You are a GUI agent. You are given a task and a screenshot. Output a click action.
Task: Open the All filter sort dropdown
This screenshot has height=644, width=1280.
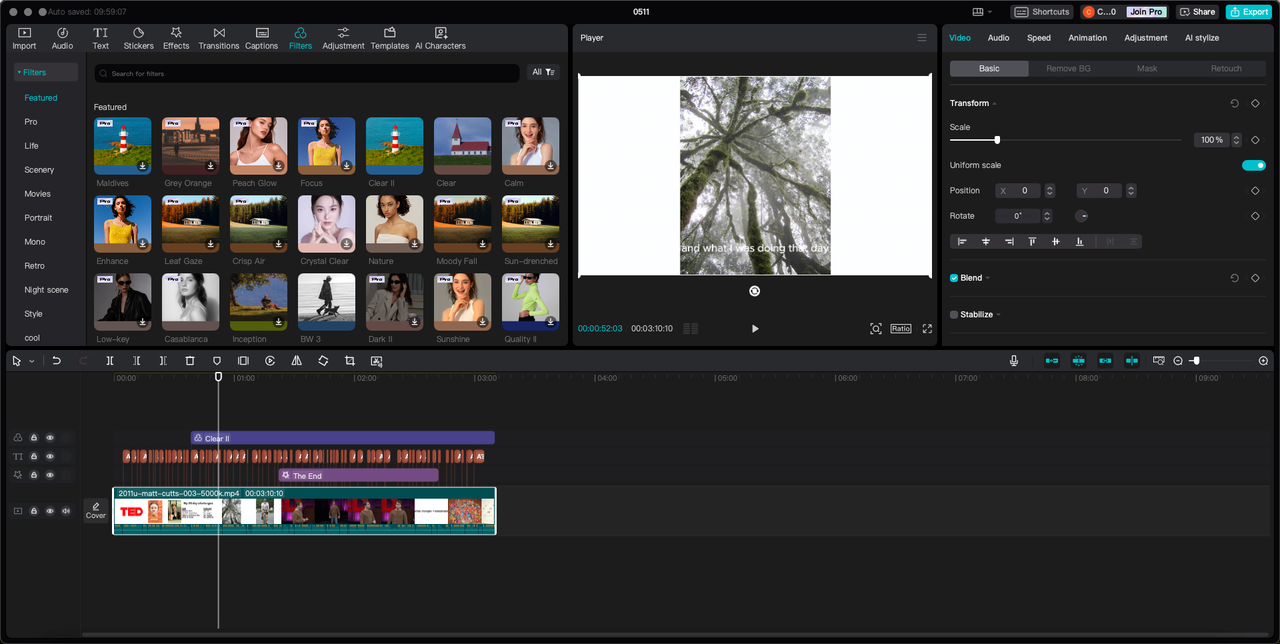(543, 72)
